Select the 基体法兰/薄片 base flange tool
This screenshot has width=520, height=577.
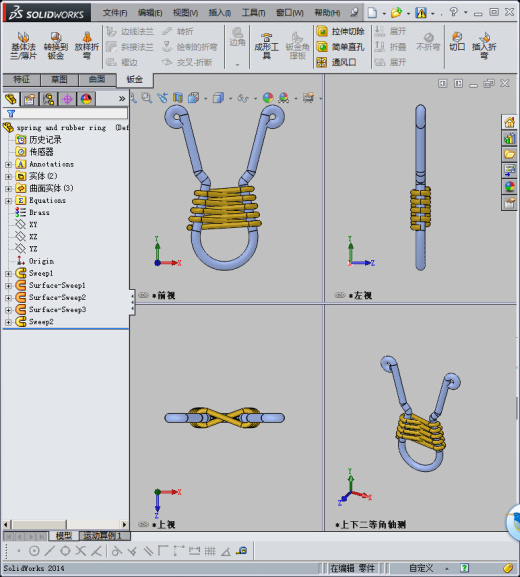pos(23,46)
